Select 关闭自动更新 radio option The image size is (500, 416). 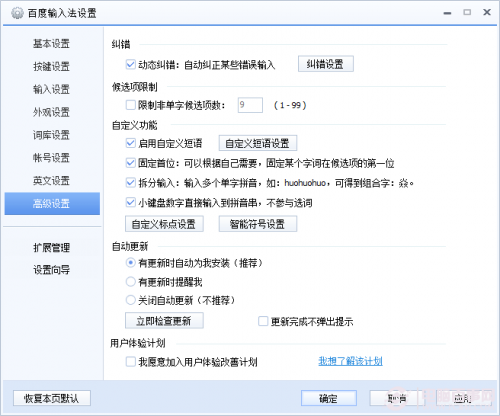tap(130, 300)
